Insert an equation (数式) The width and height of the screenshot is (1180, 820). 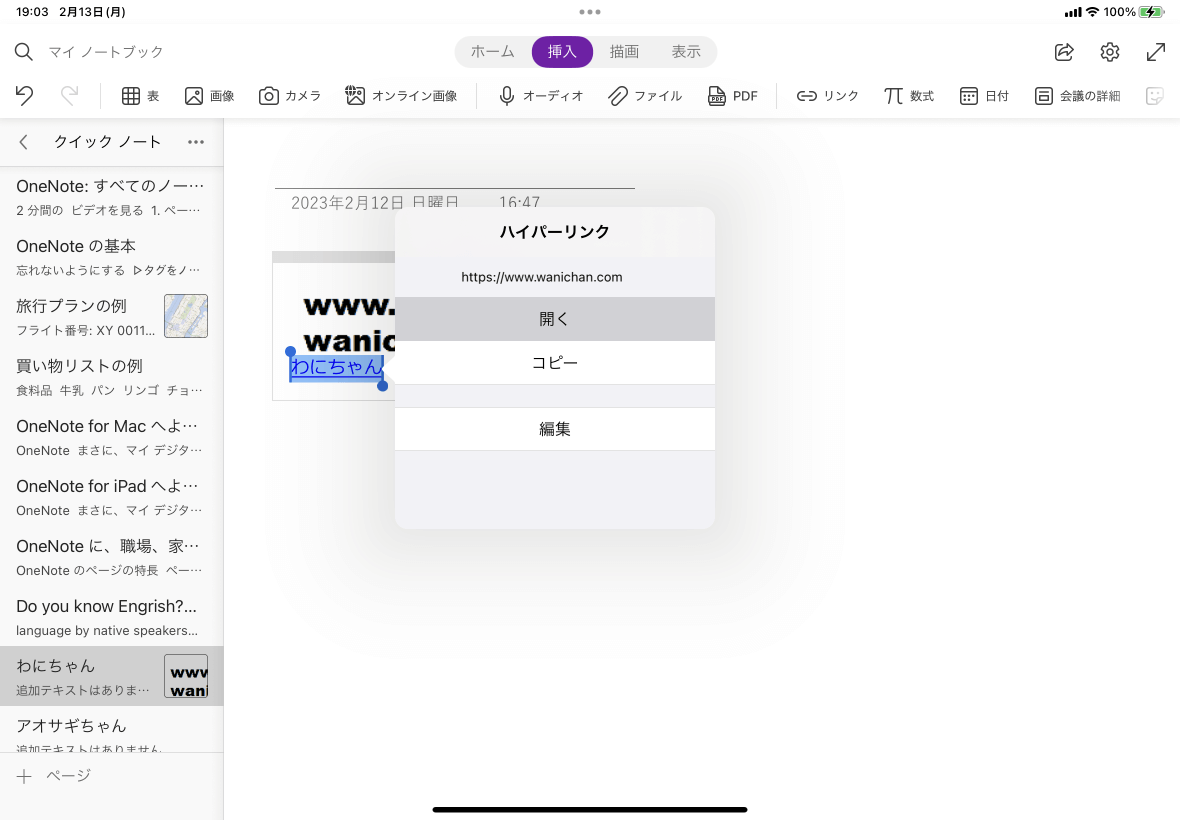click(x=908, y=96)
